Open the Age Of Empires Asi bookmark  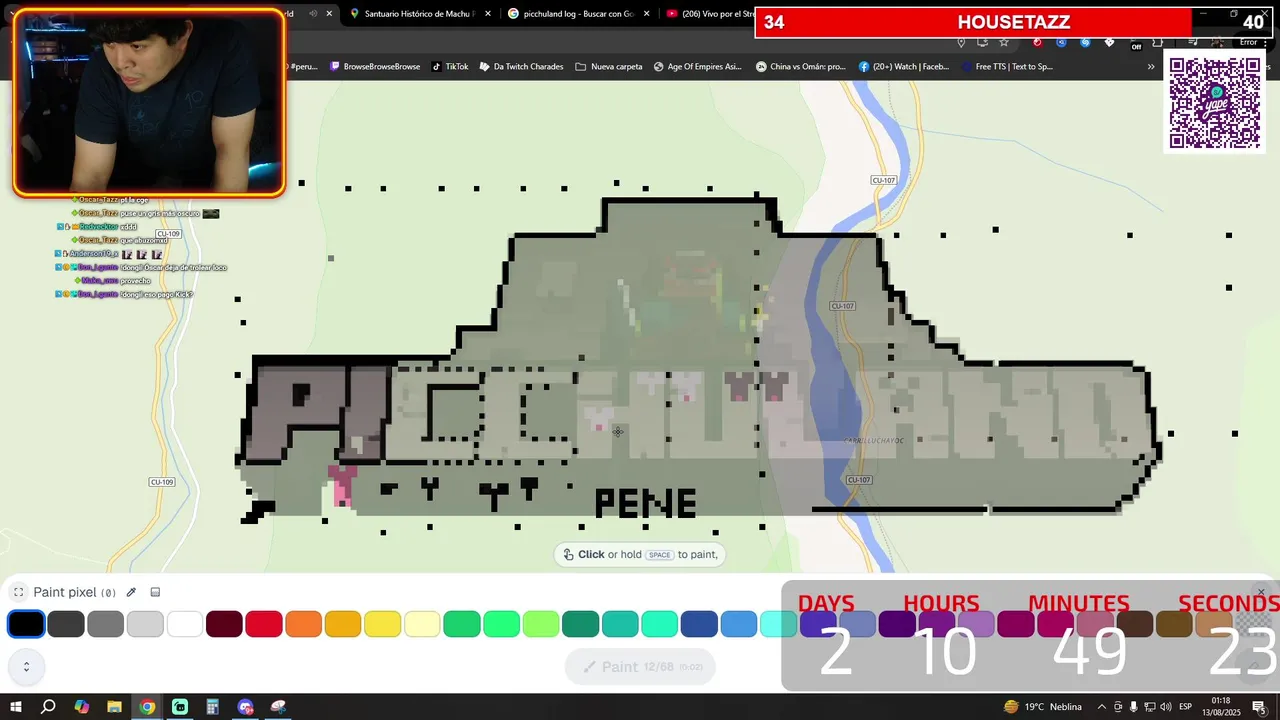pos(698,67)
